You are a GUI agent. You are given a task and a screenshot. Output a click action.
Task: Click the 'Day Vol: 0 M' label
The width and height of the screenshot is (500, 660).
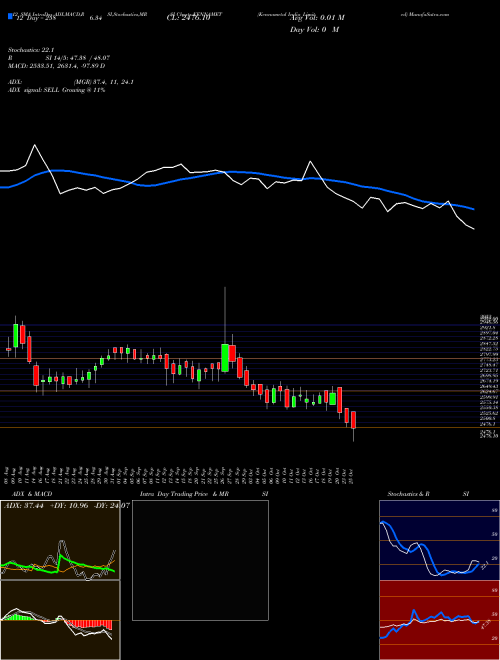point(314,30)
